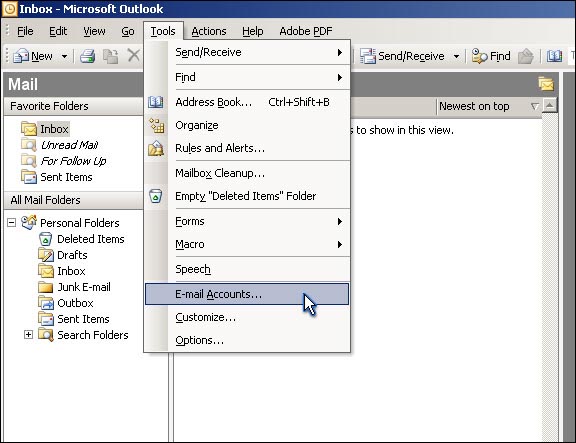Click the Search Folders icon
The image size is (576, 443).
click(x=46, y=335)
